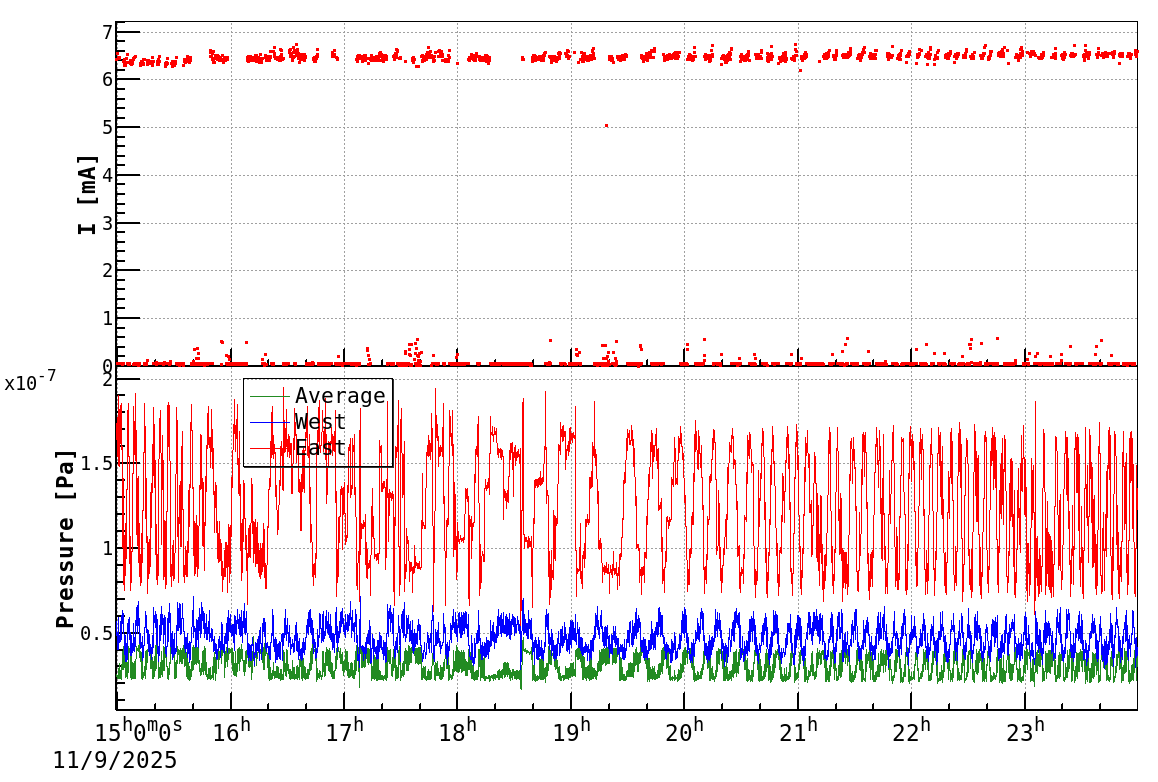Image resolution: width=1158 pixels, height=782 pixels.
Task: Click the isolated 5 mA outlier data point
Action: (x=608, y=124)
